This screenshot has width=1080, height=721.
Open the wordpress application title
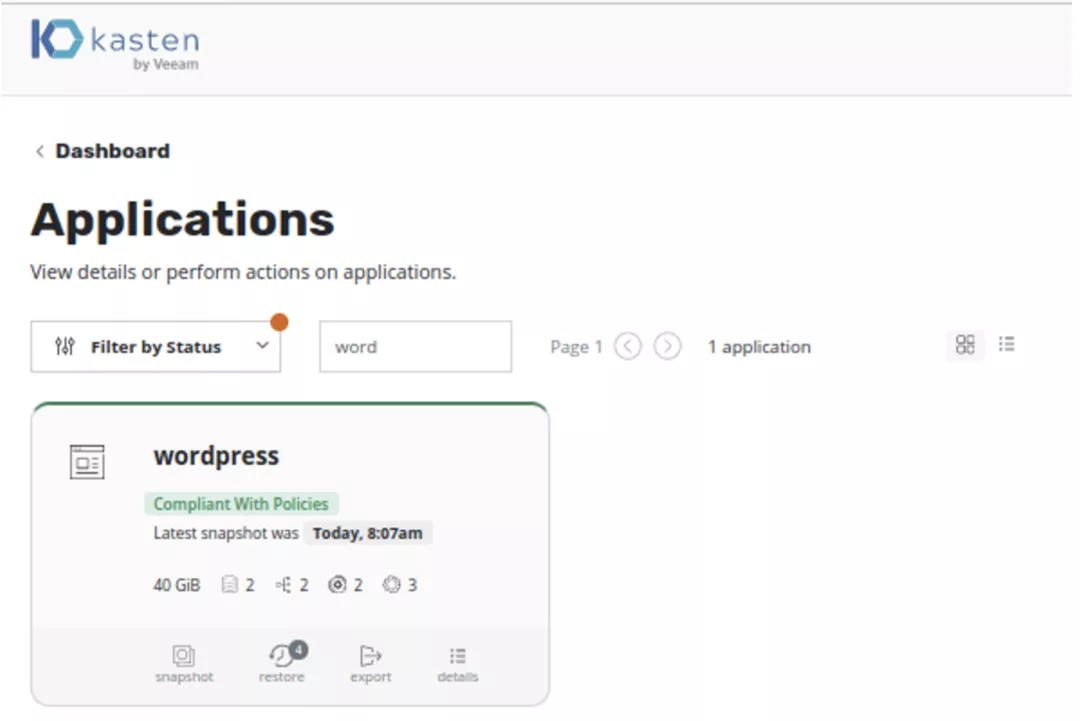pos(216,456)
